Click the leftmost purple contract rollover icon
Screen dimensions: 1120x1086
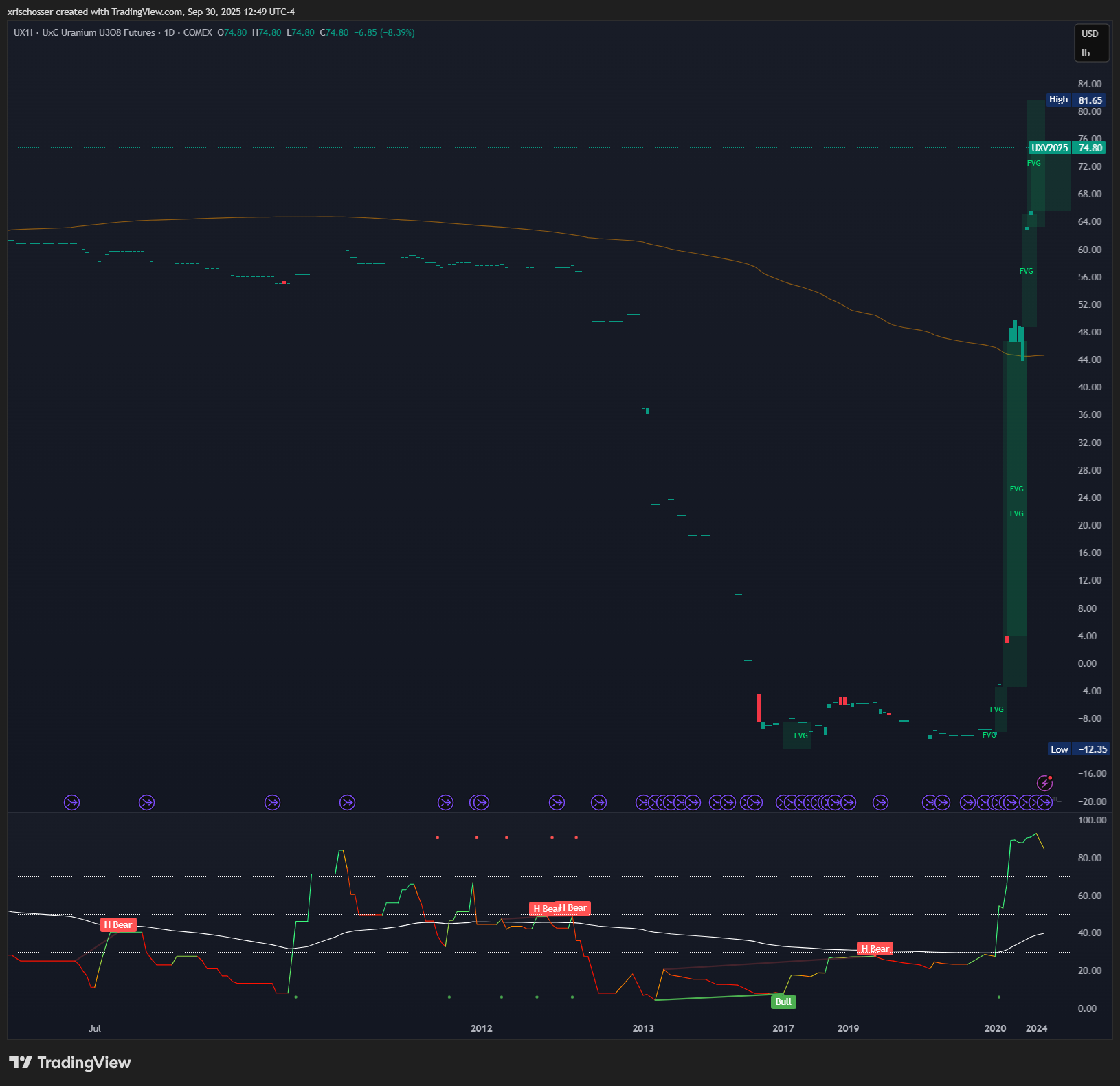tap(71, 802)
